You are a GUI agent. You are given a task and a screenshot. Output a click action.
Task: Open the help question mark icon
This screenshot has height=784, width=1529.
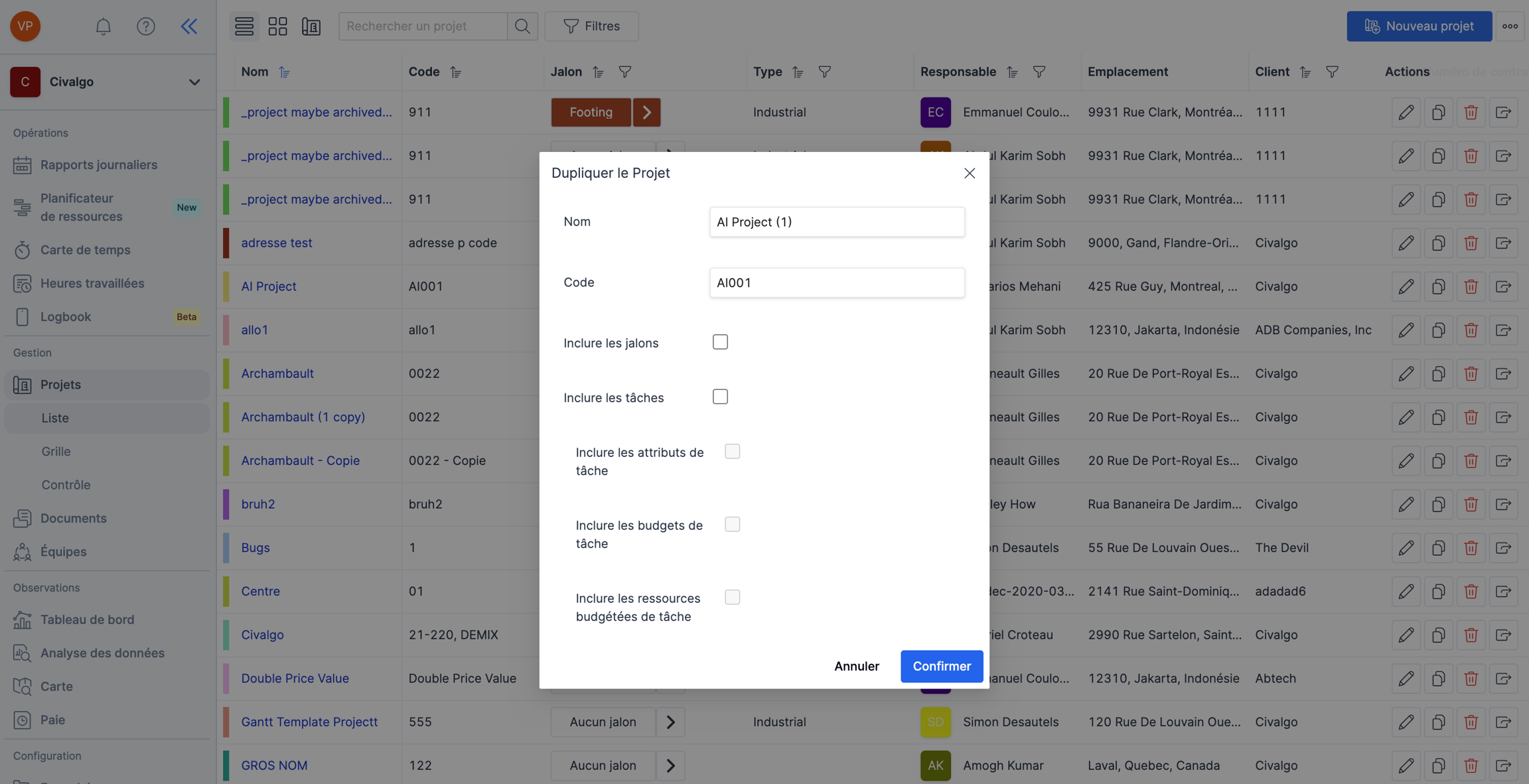coord(145,27)
